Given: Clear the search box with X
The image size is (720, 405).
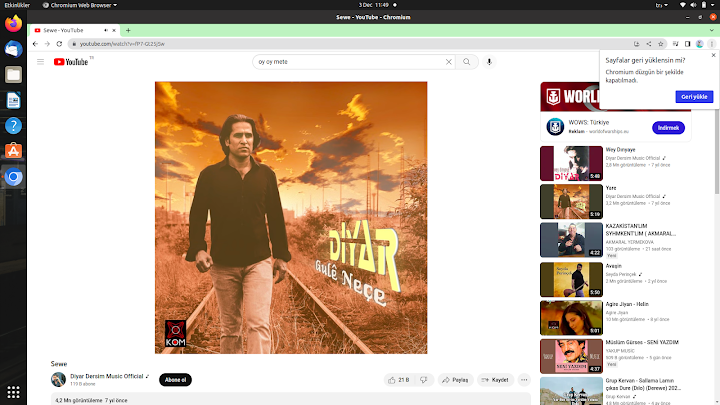Looking at the screenshot, I should click(449, 62).
